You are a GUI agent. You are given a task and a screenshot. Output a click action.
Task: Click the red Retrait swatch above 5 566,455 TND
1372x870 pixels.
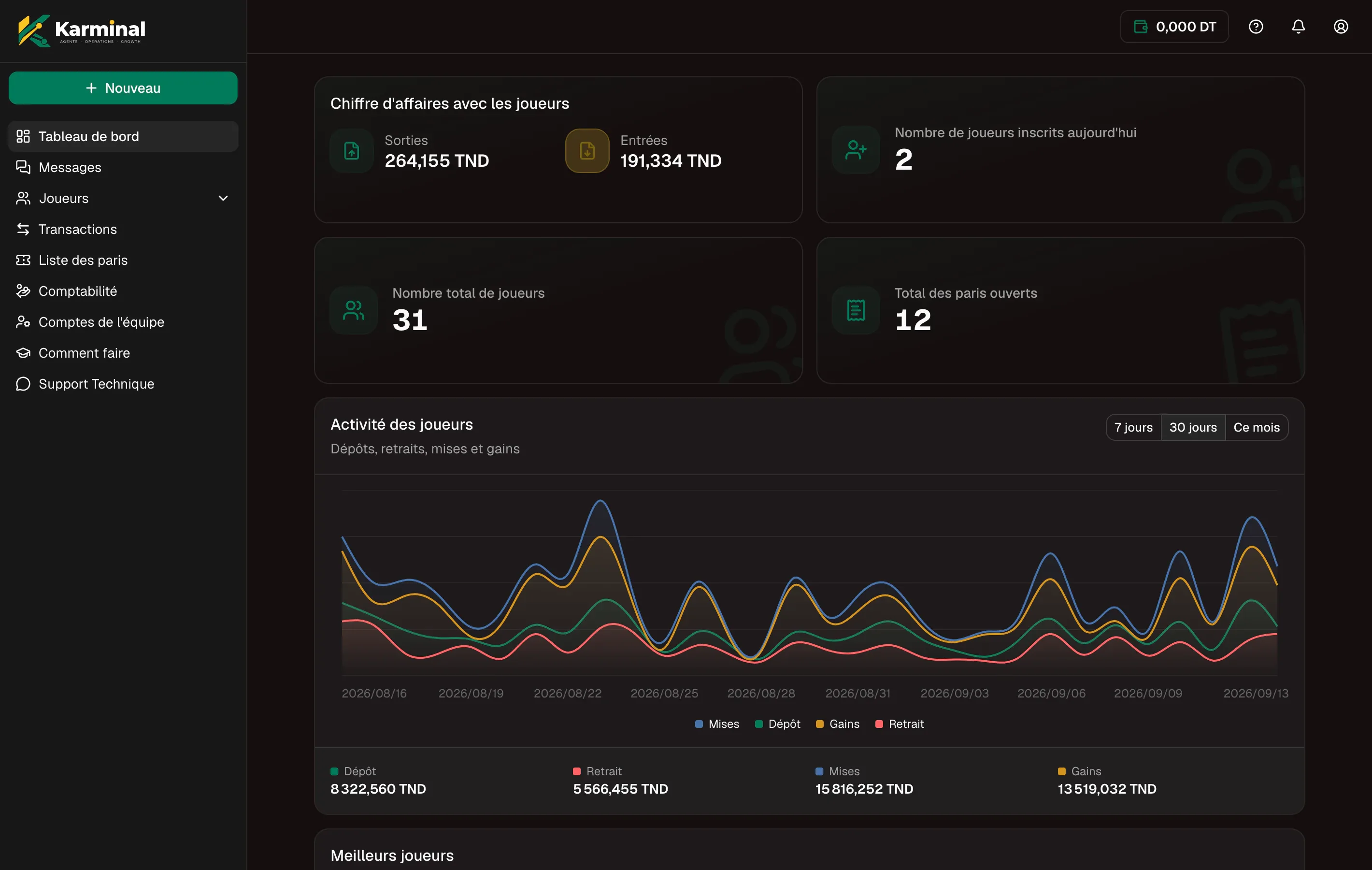[577, 771]
